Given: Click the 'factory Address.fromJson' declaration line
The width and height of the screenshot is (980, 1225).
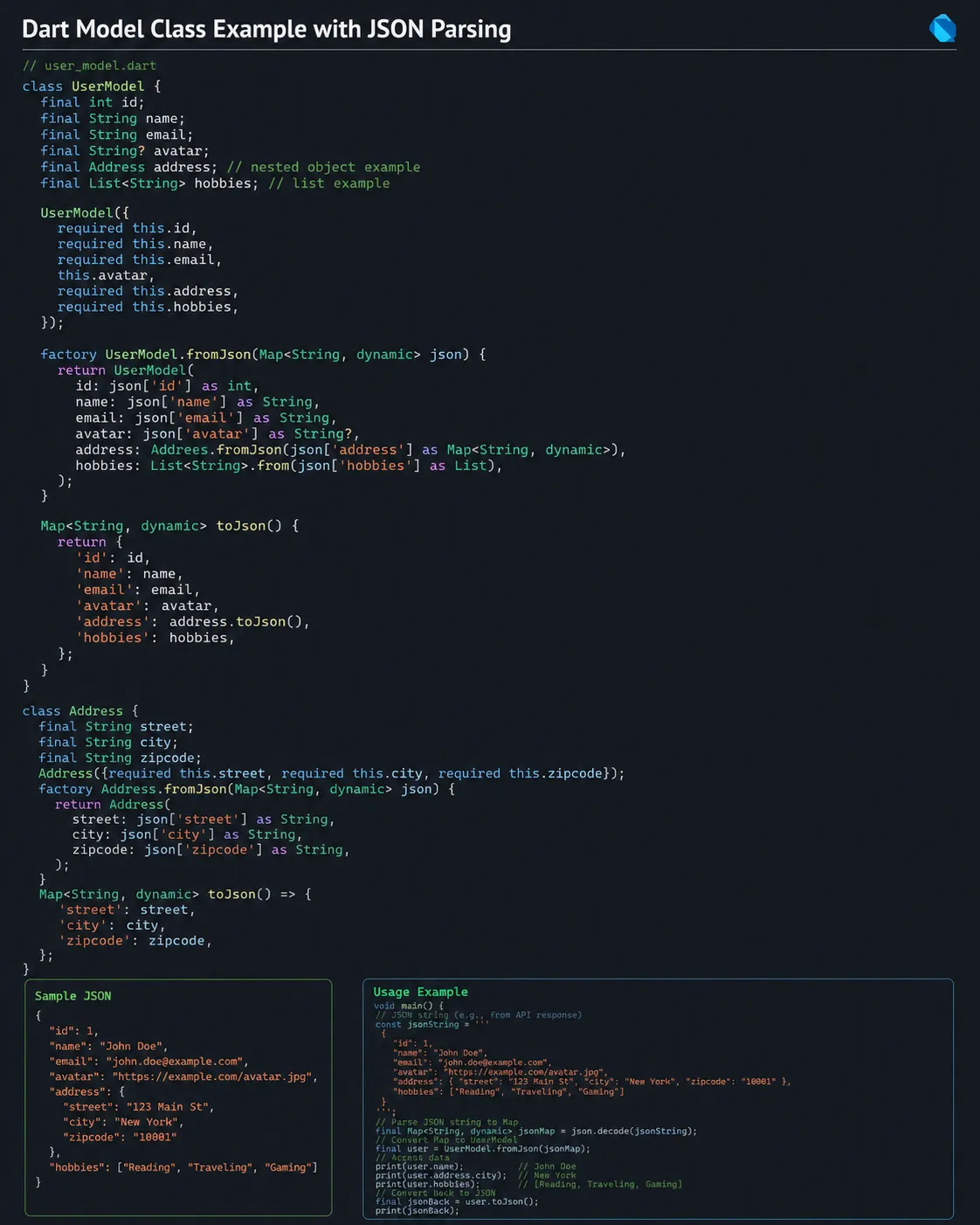Looking at the screenshot, I should 247,789.
